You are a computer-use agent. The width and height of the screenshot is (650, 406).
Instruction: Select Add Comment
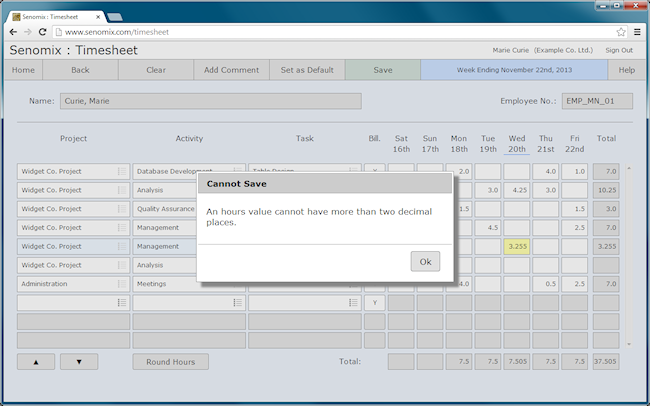coord(231,70)
